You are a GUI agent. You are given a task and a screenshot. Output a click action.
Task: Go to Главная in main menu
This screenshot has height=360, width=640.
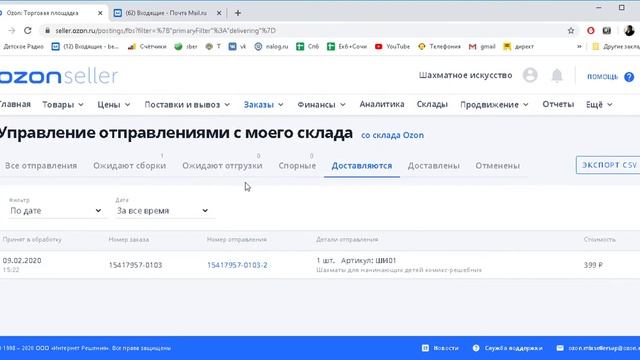pyautogui.click(x=15, y=104)
